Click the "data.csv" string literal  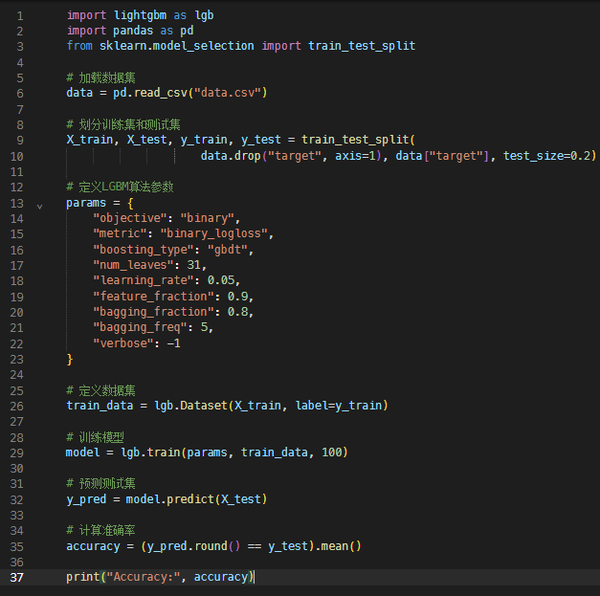(x=223, y=93)
